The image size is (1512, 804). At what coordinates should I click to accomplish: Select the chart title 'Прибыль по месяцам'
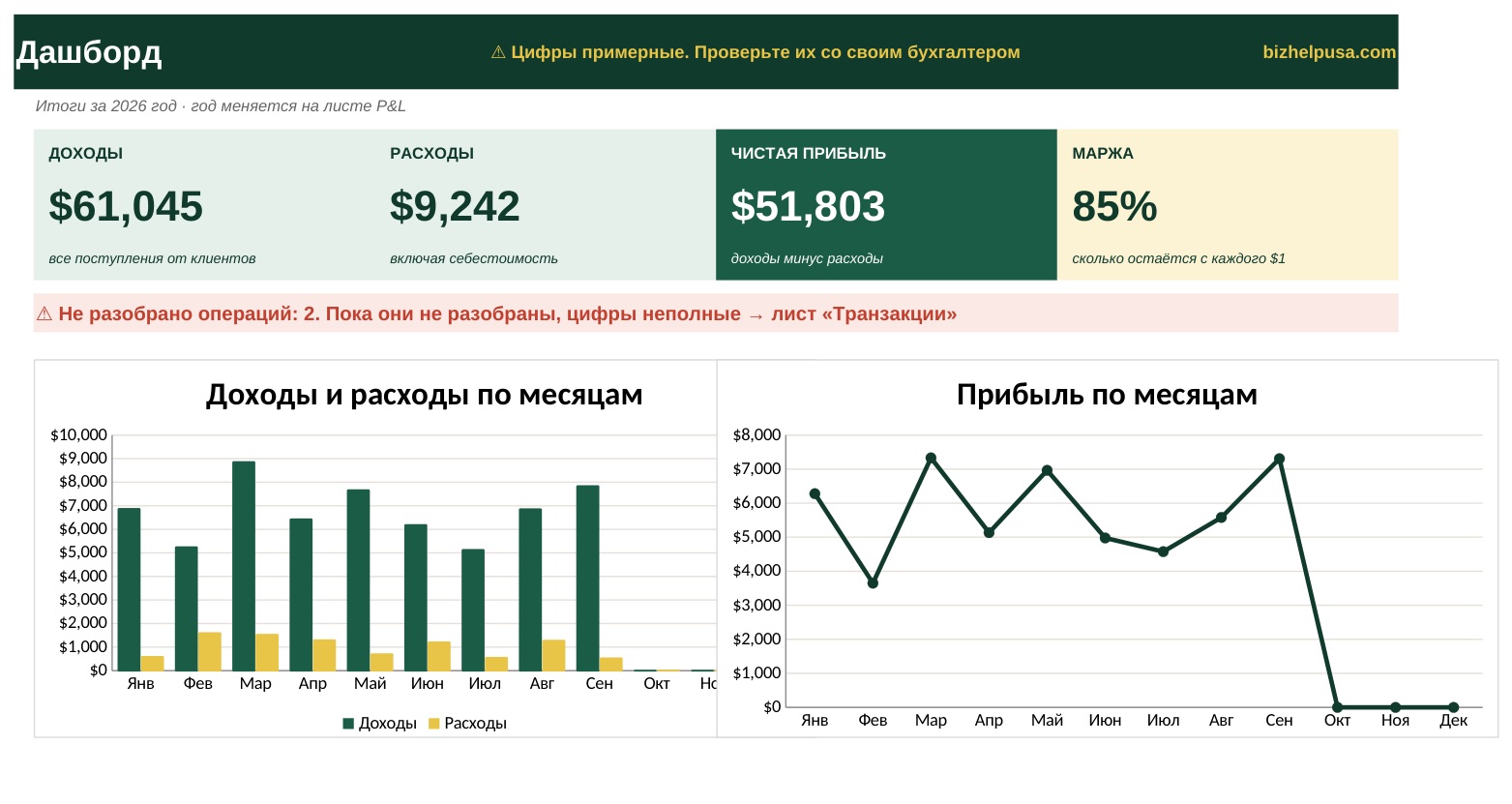(x=1107, y=395)
